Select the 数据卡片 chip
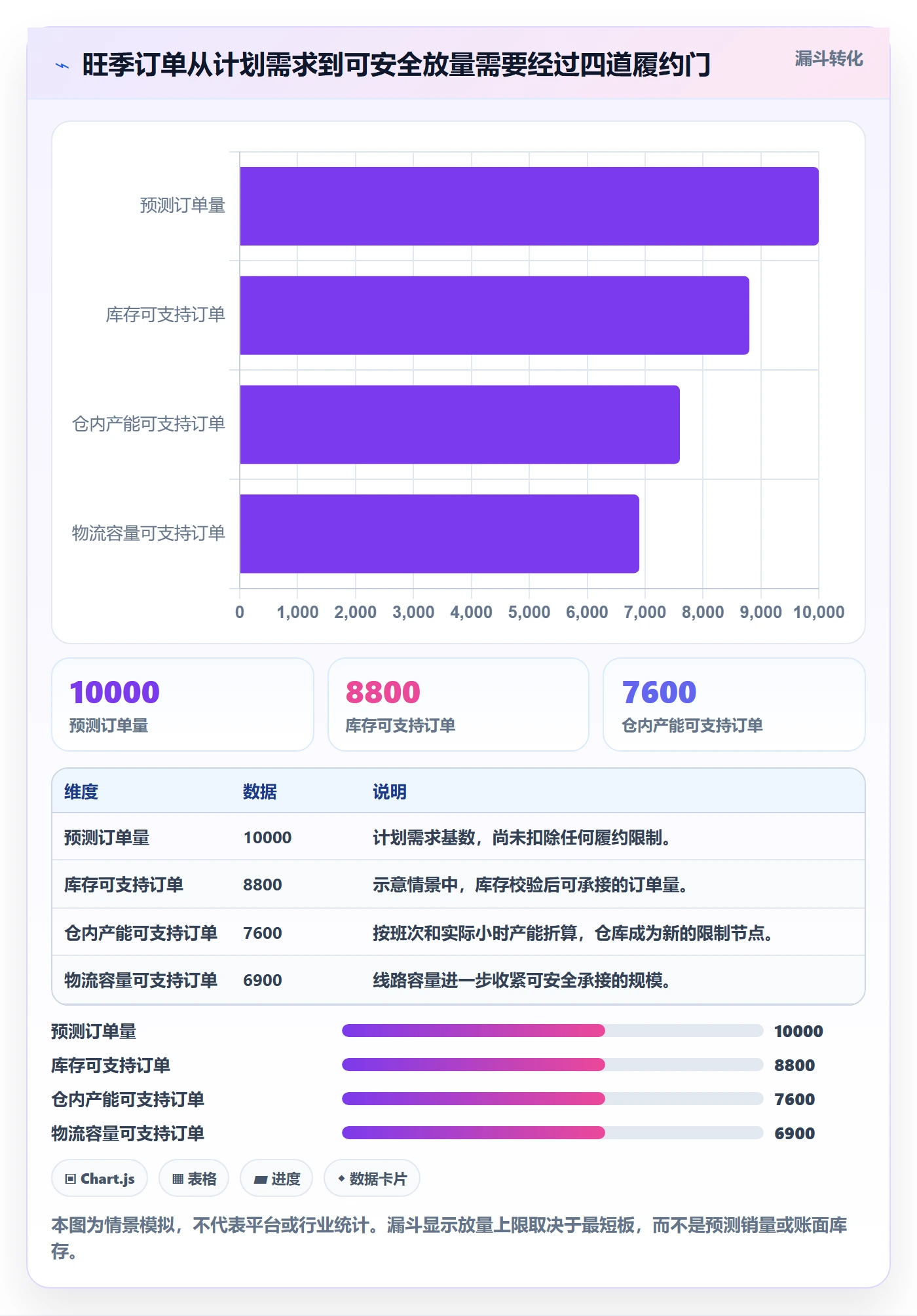 (x=372, y=1179)
